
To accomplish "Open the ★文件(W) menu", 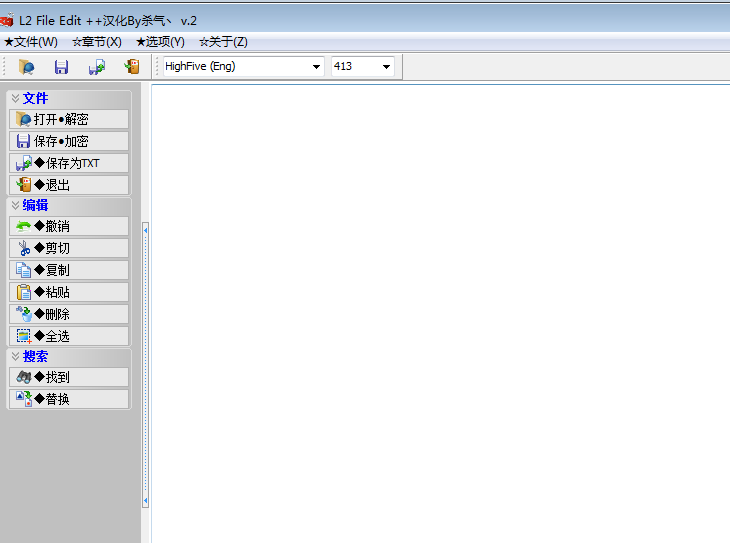I will click(31, 42).
